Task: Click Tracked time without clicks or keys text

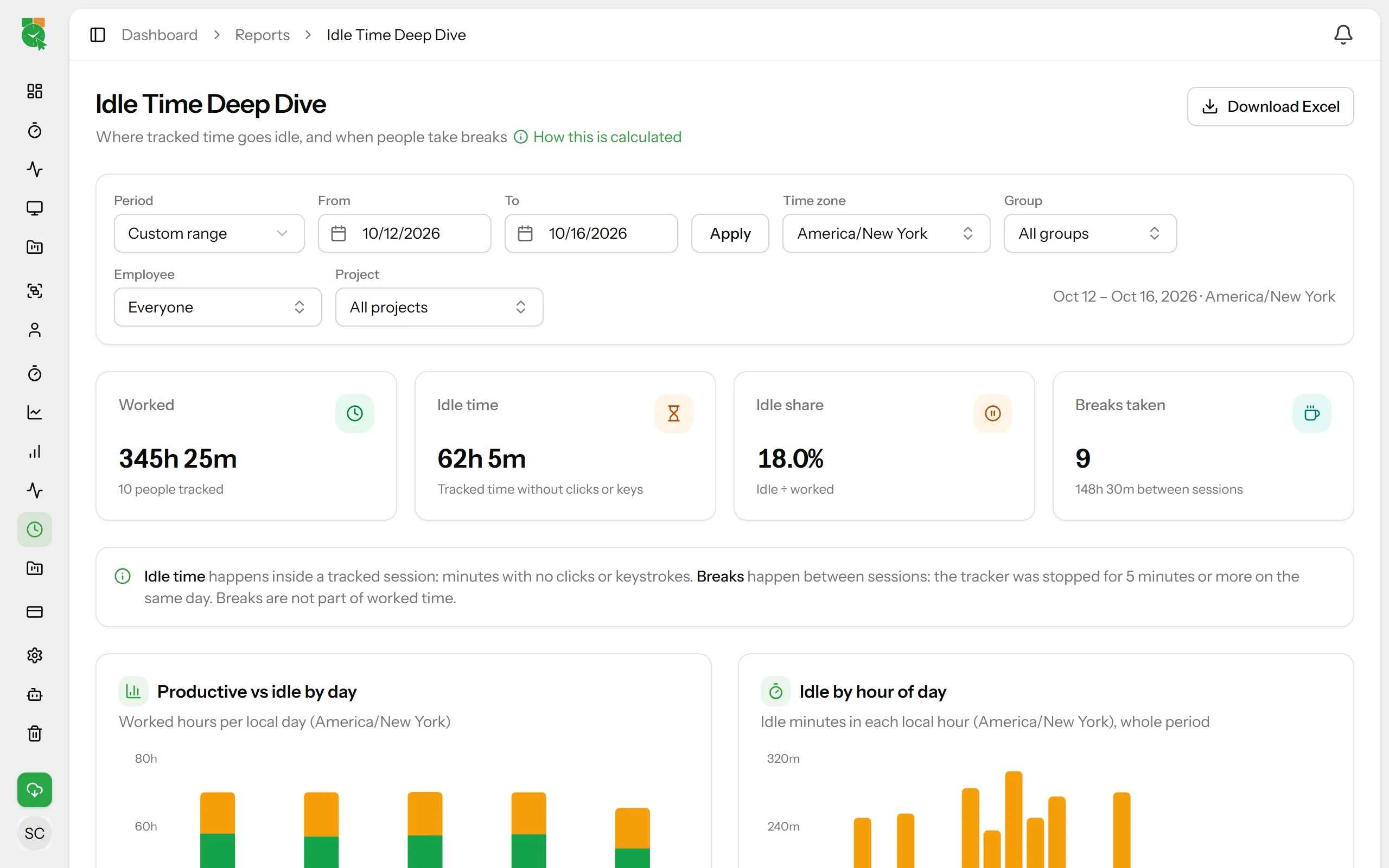Action: 539,489
